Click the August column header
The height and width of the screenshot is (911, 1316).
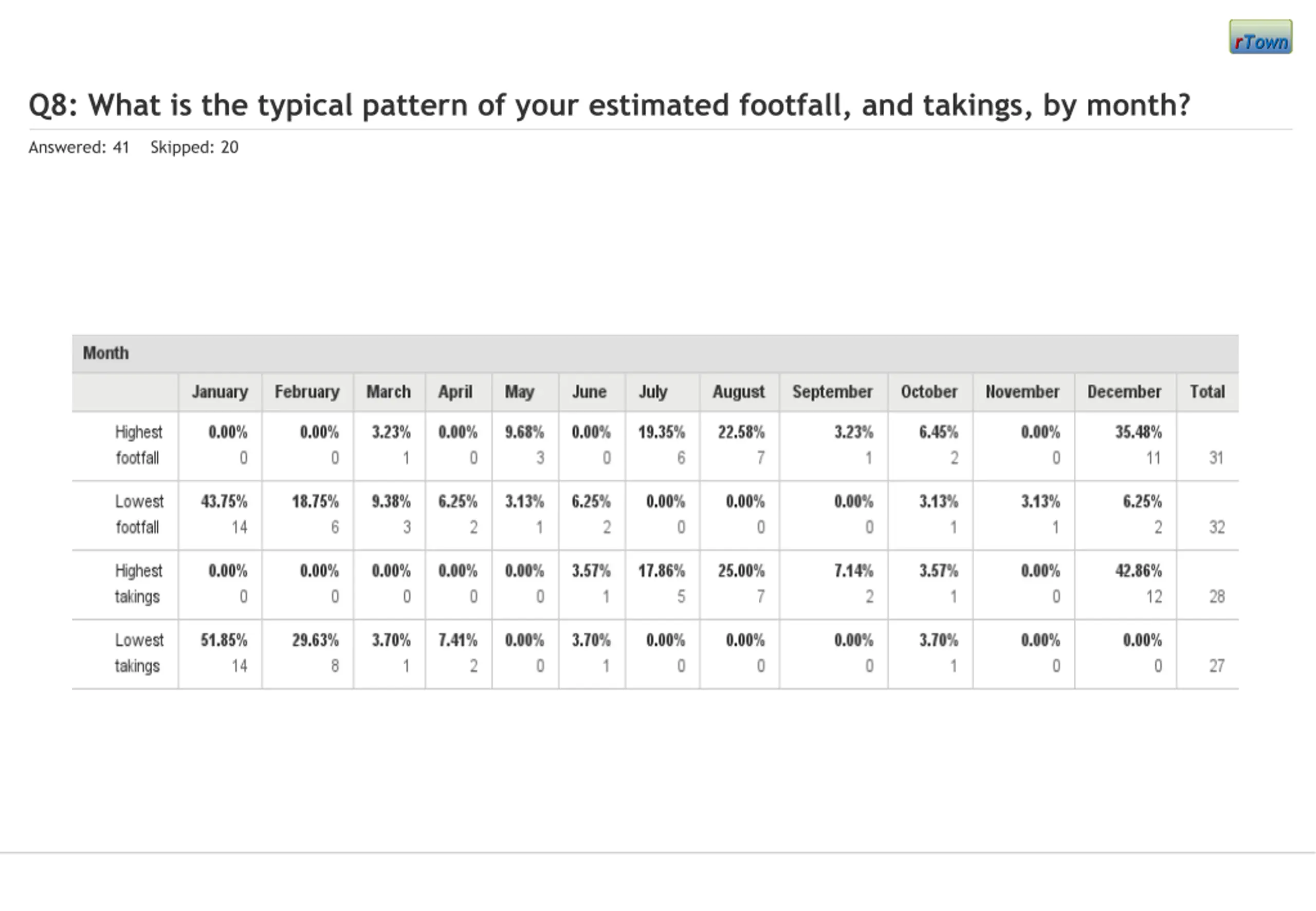pos(739,392)
